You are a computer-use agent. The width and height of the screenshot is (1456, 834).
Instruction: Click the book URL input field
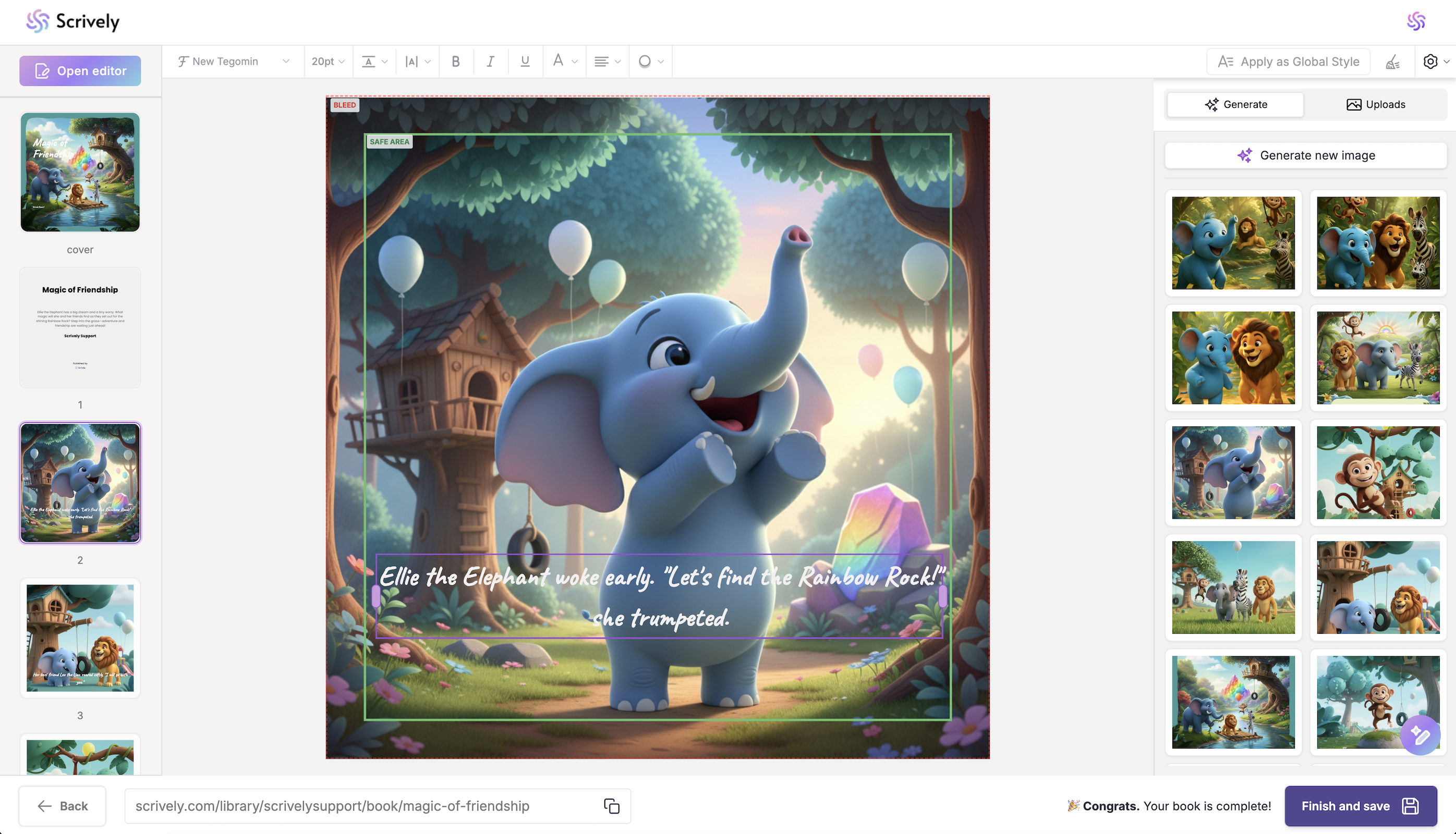coord(361,806)
